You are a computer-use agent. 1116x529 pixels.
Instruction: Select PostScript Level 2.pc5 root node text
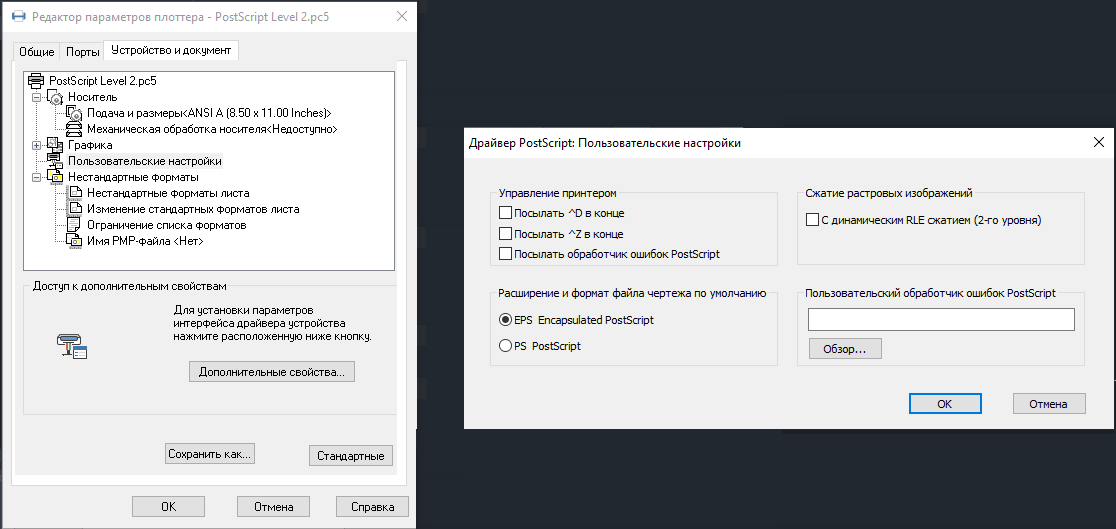102,81
